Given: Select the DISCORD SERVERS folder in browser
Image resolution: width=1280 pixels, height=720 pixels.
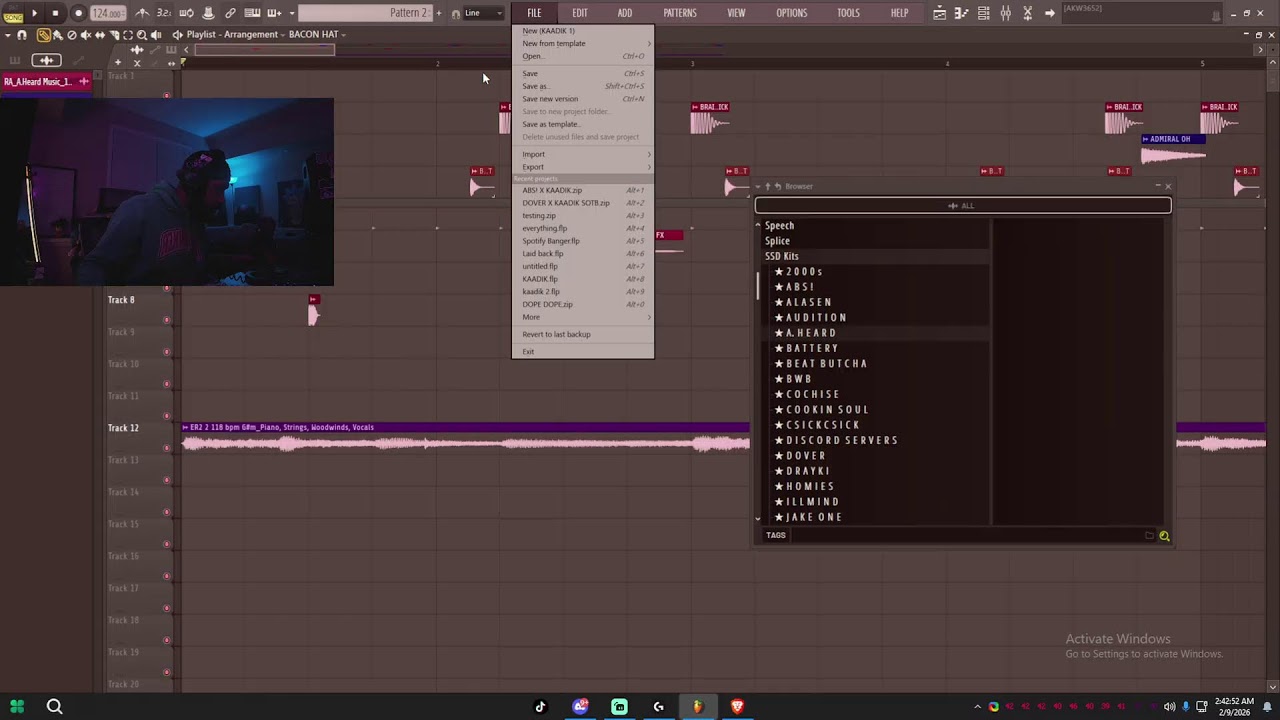Looking at the screenshot, I should (841, 440).
